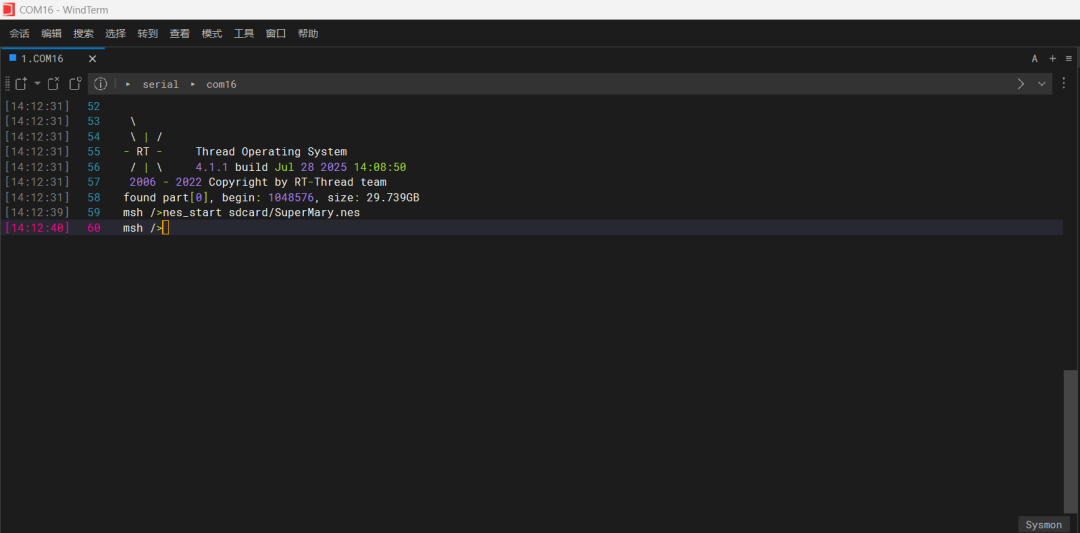Show session info with the circled i icon
This screenshot has width=1080, height=533.
click(x=100, y=84)
